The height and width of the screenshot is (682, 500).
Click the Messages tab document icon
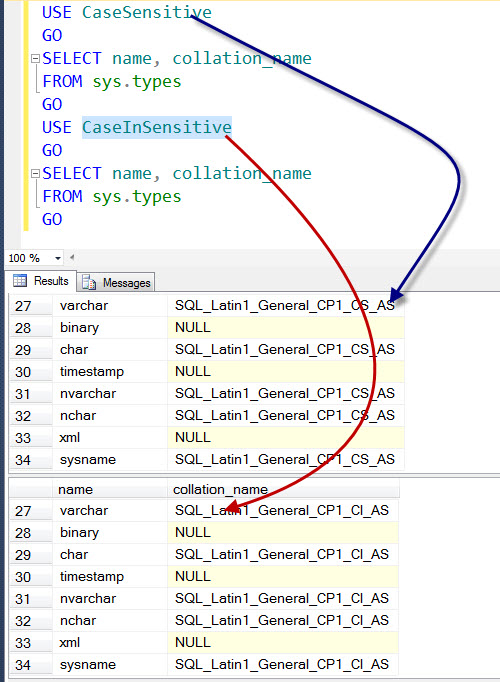tap(89, 282)
